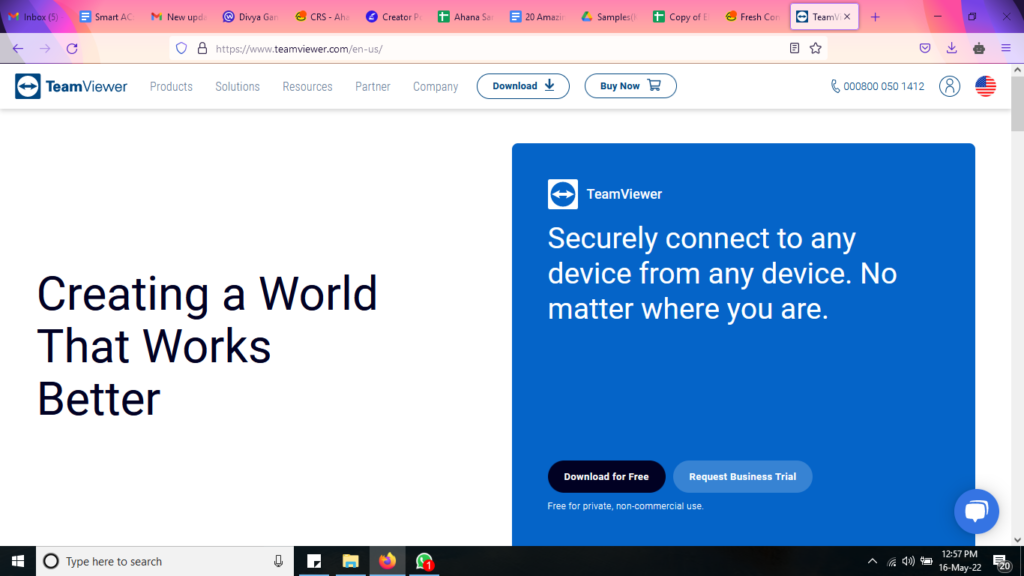Open the volume control in tray
The image size is (1024, 576).
[x=908, y=561]
